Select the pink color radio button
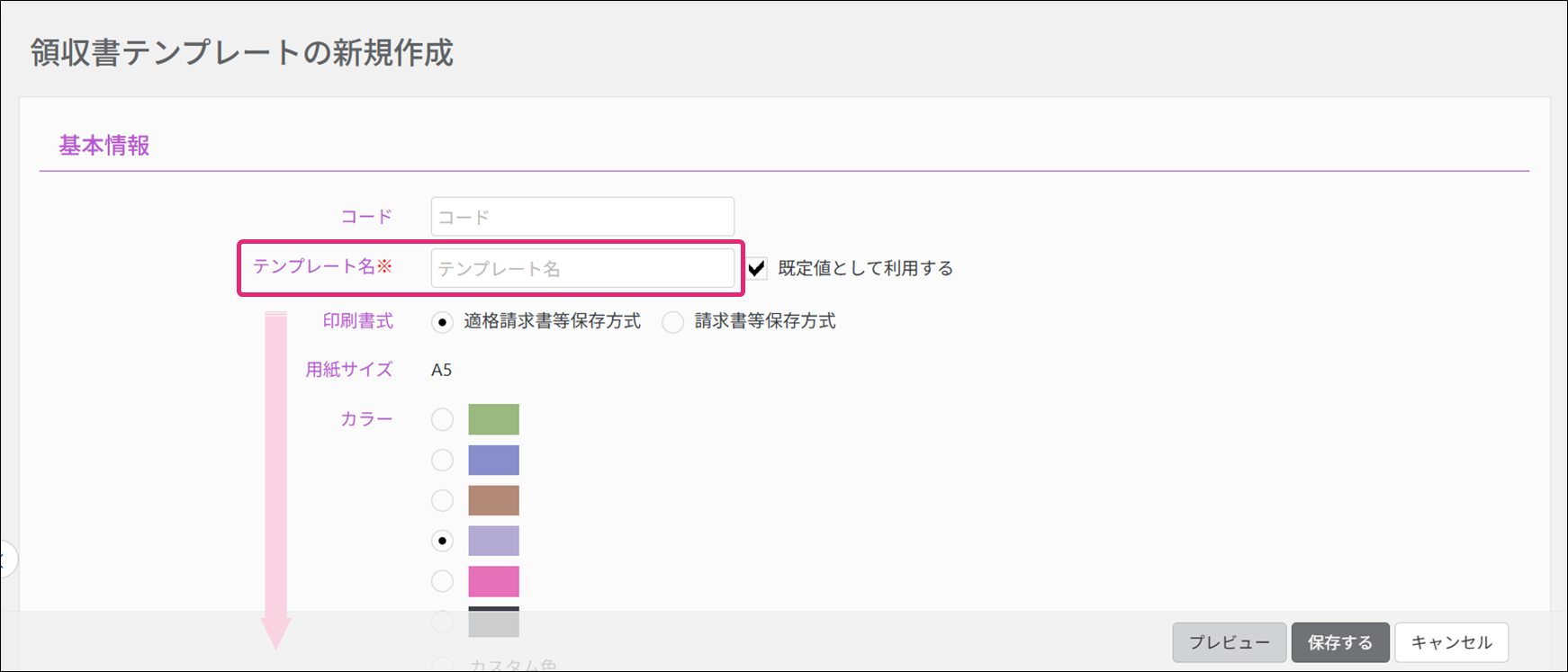This screenshot has width=1568, height=672. pyautogui.click(x=442, y=581)
